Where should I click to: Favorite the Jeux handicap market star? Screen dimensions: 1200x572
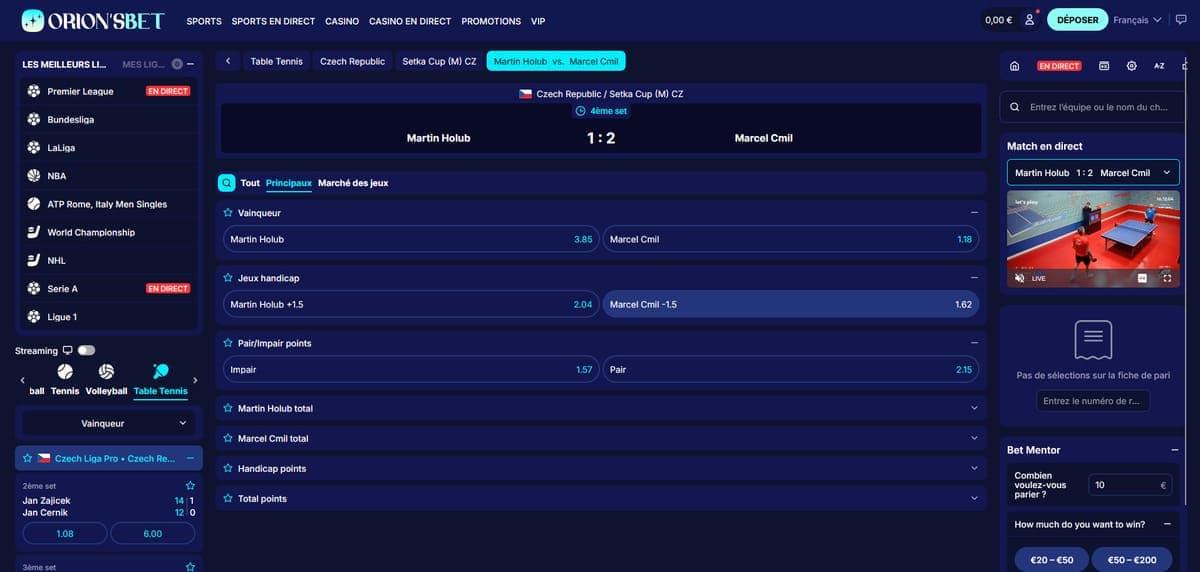coord(228,278)
